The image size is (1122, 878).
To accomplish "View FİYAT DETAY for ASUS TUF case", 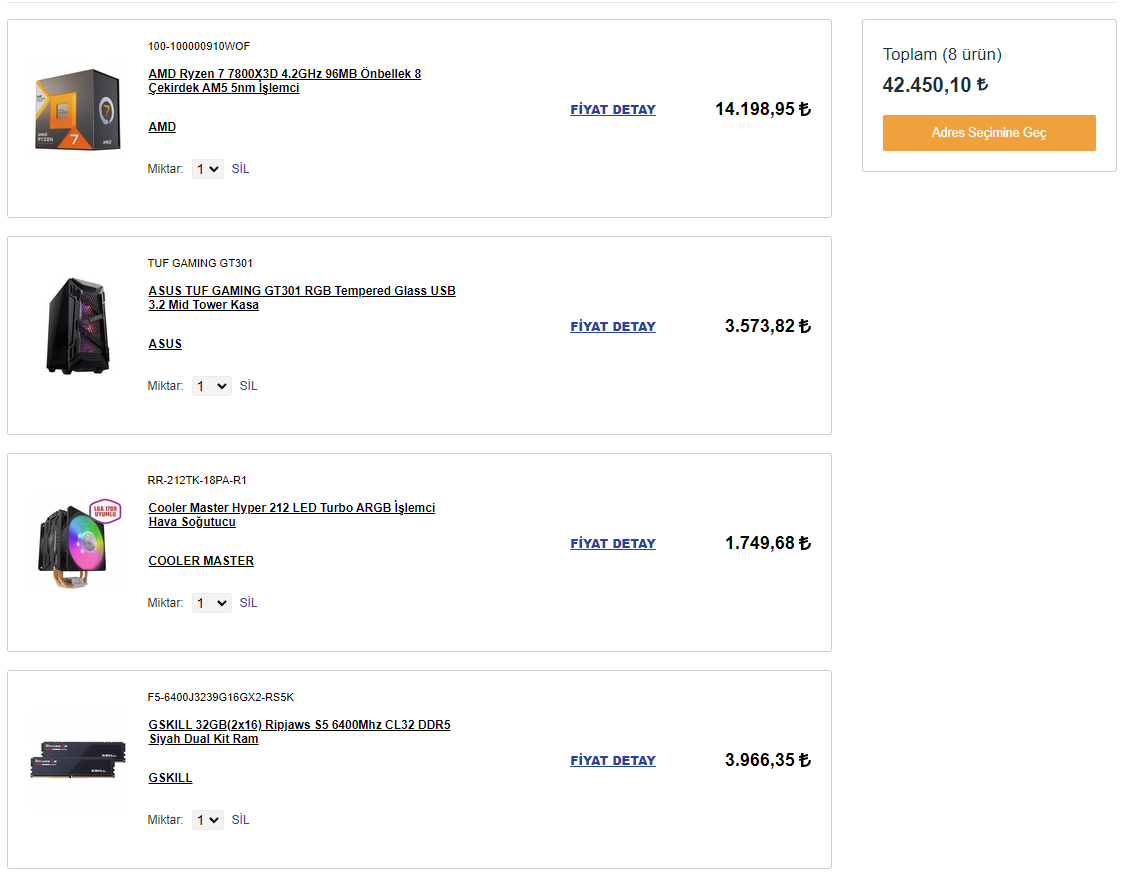I will 613,327.
